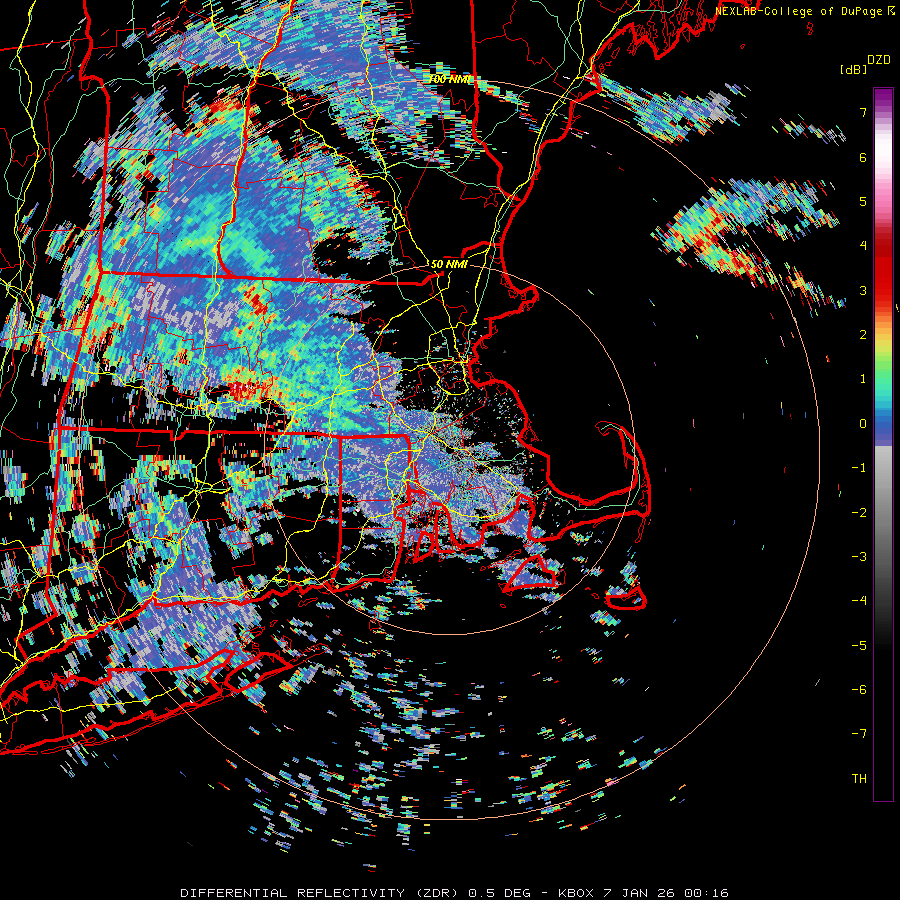
Task: Click the 0.5 DEG elevation text
Action: tap(499, 893)
